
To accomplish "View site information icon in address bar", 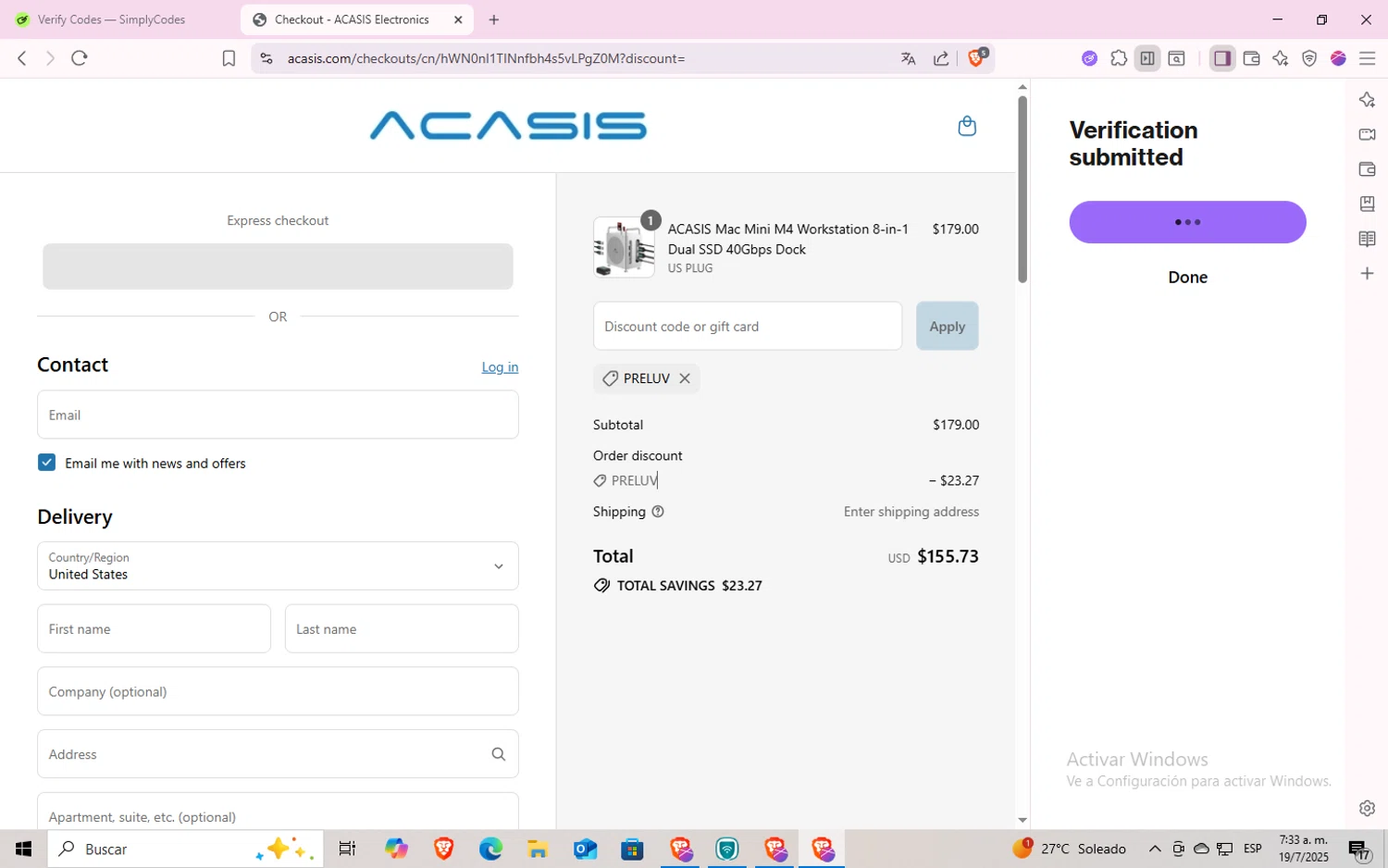I will click(x=266, y=58).
